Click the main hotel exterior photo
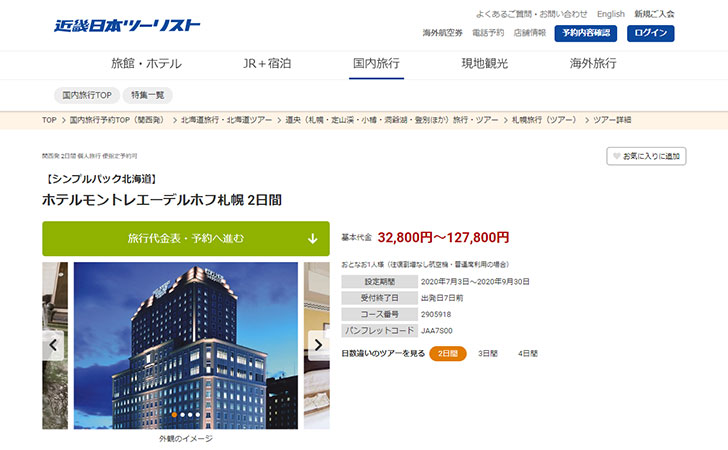 pyautogui.click(x=186, y=346)
